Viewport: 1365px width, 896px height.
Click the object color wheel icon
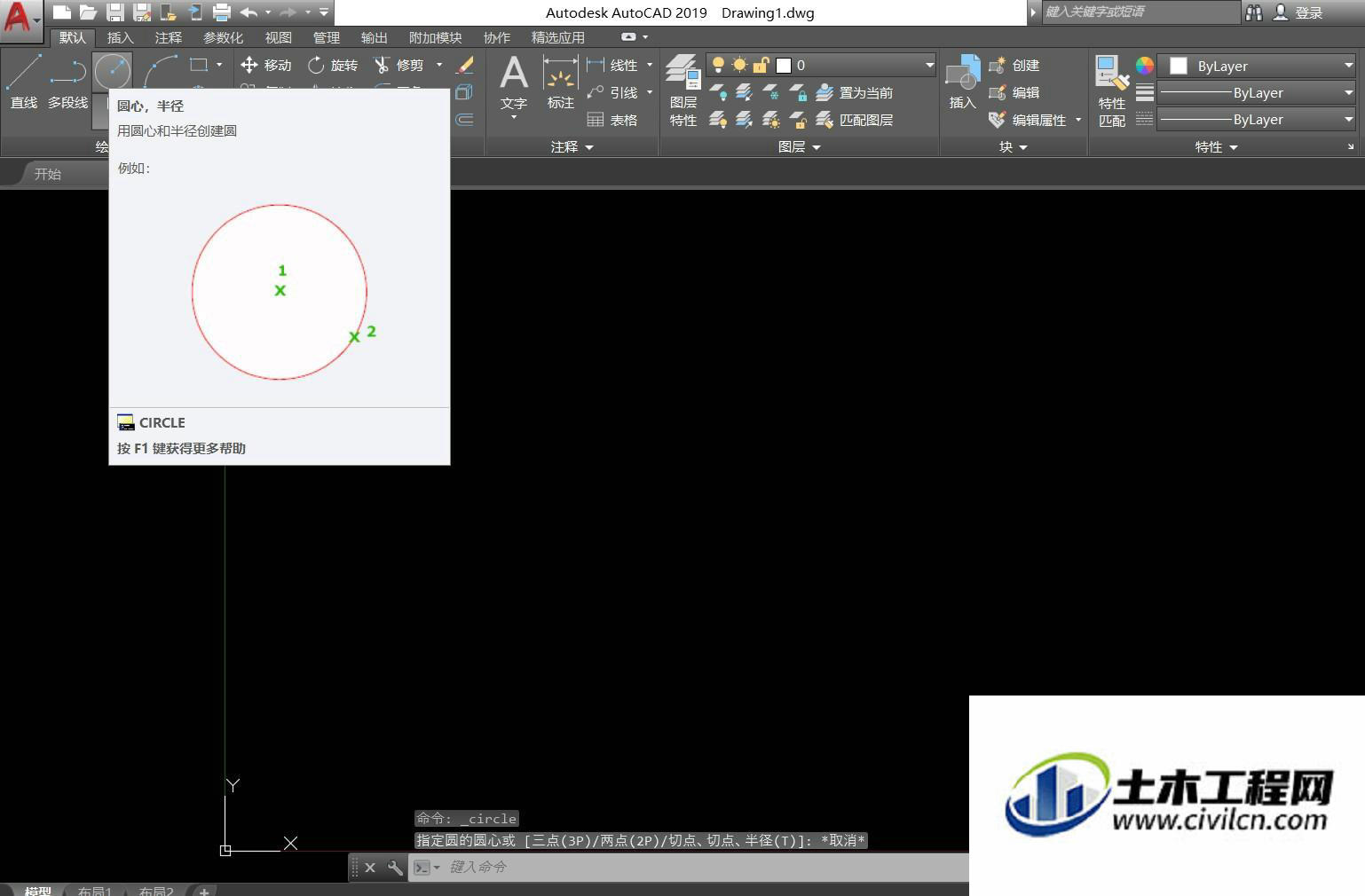tap(1144, 65)
